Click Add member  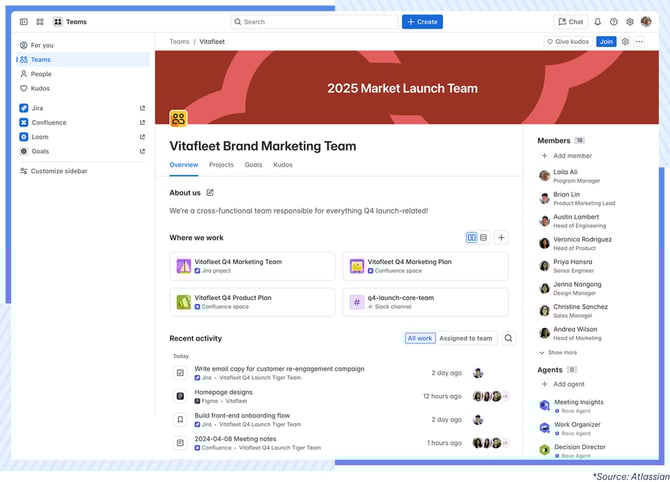coord(567,156)
